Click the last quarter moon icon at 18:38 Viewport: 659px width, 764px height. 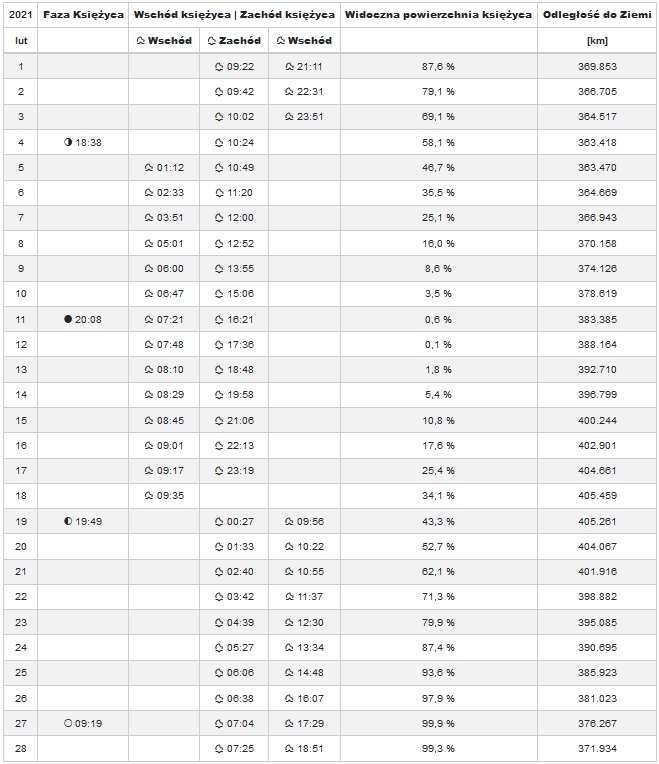[x=68, y=143]
